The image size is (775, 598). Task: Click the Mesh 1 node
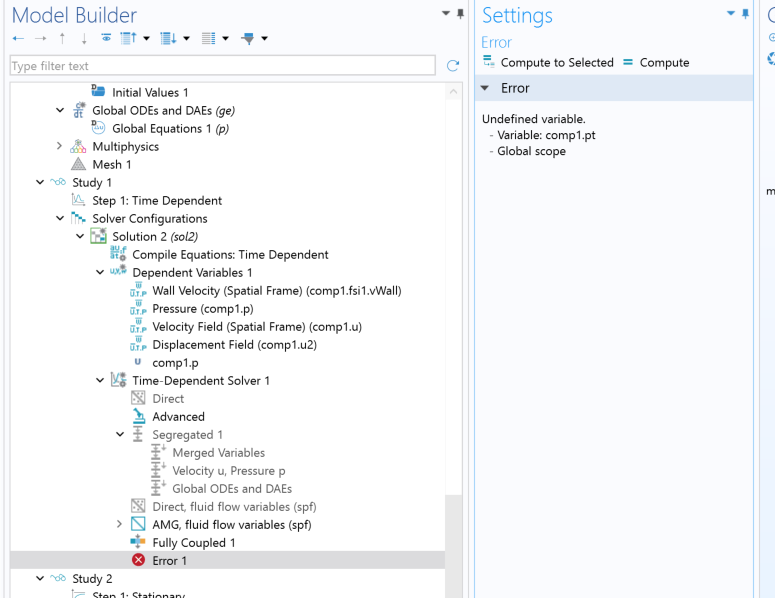[113, 165]
